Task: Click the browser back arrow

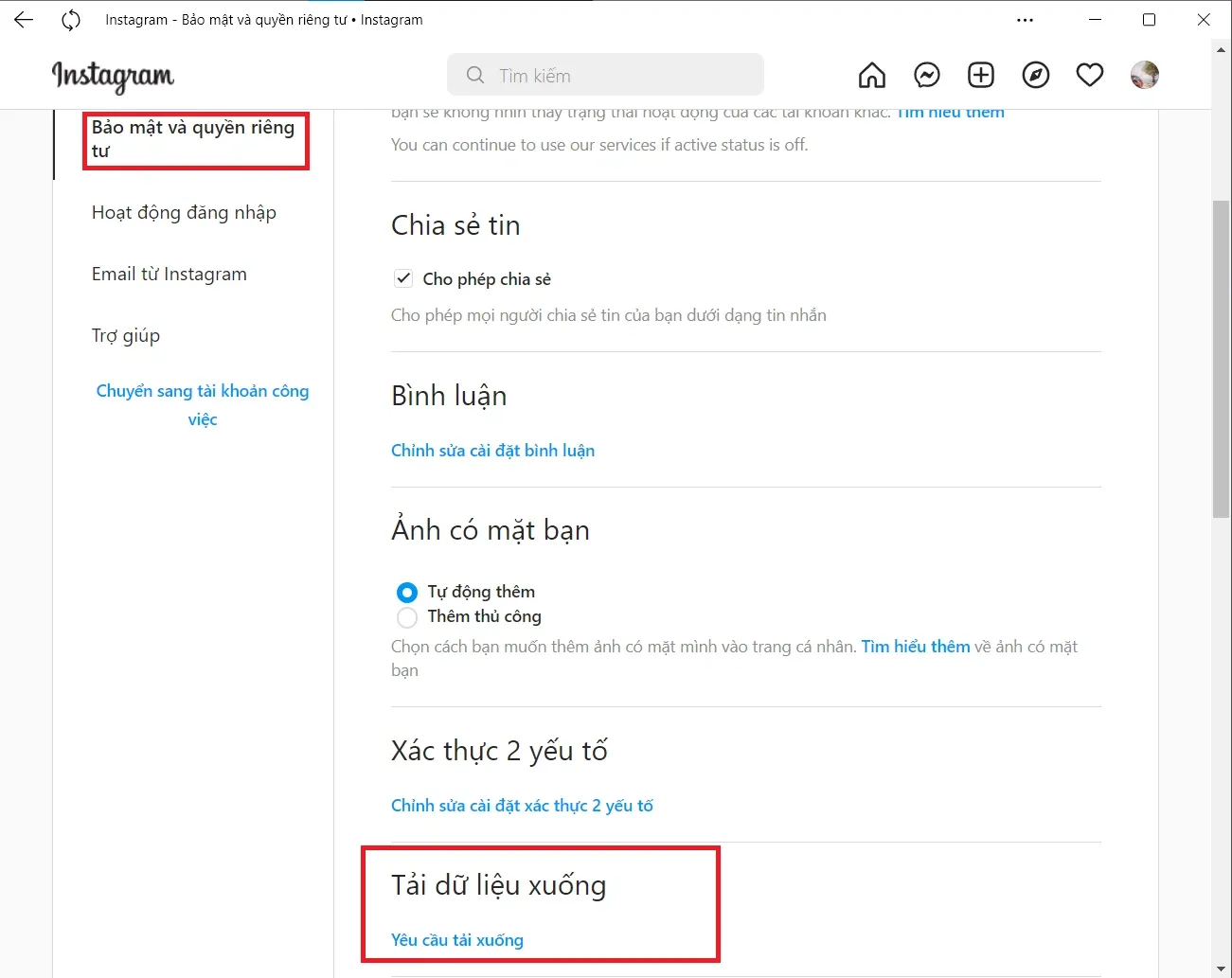Action: coord(24,20)
